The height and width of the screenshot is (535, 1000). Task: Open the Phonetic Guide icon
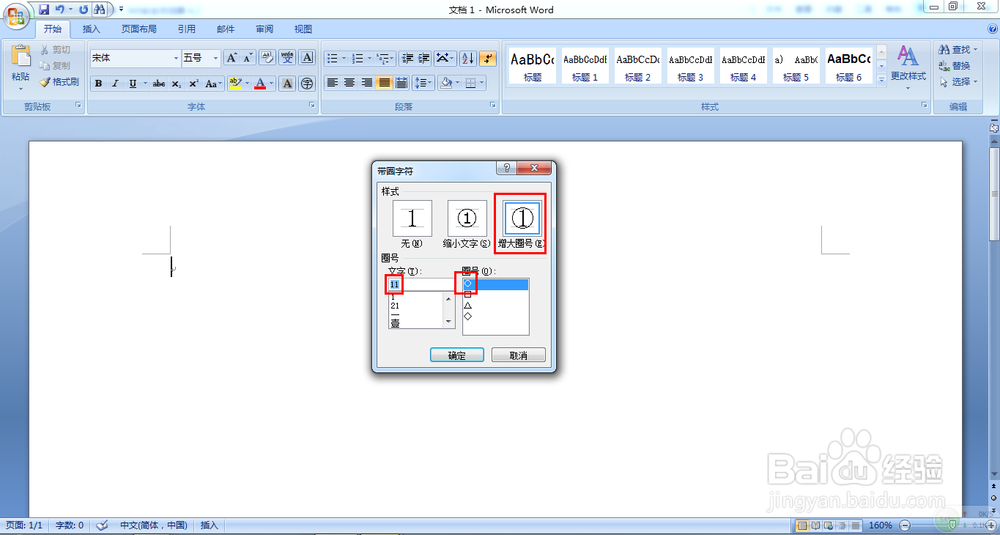[x=287, y=58]
